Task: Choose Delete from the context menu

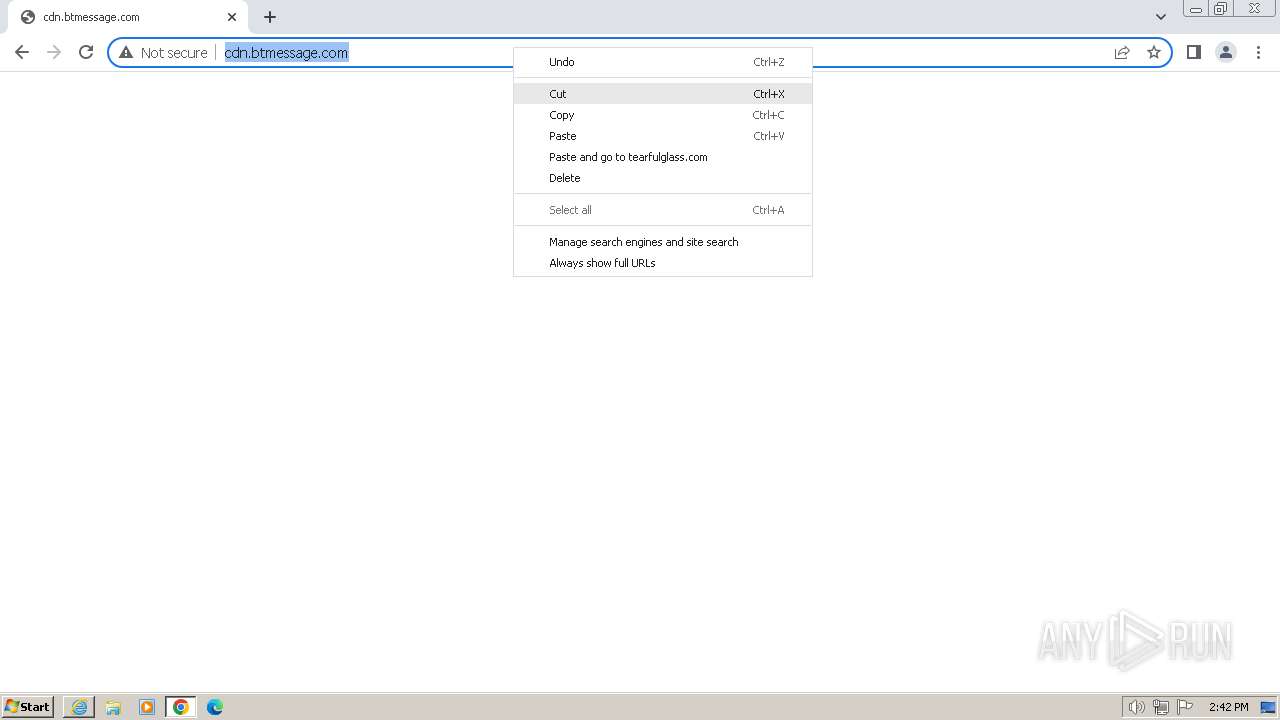Action: 663,178
